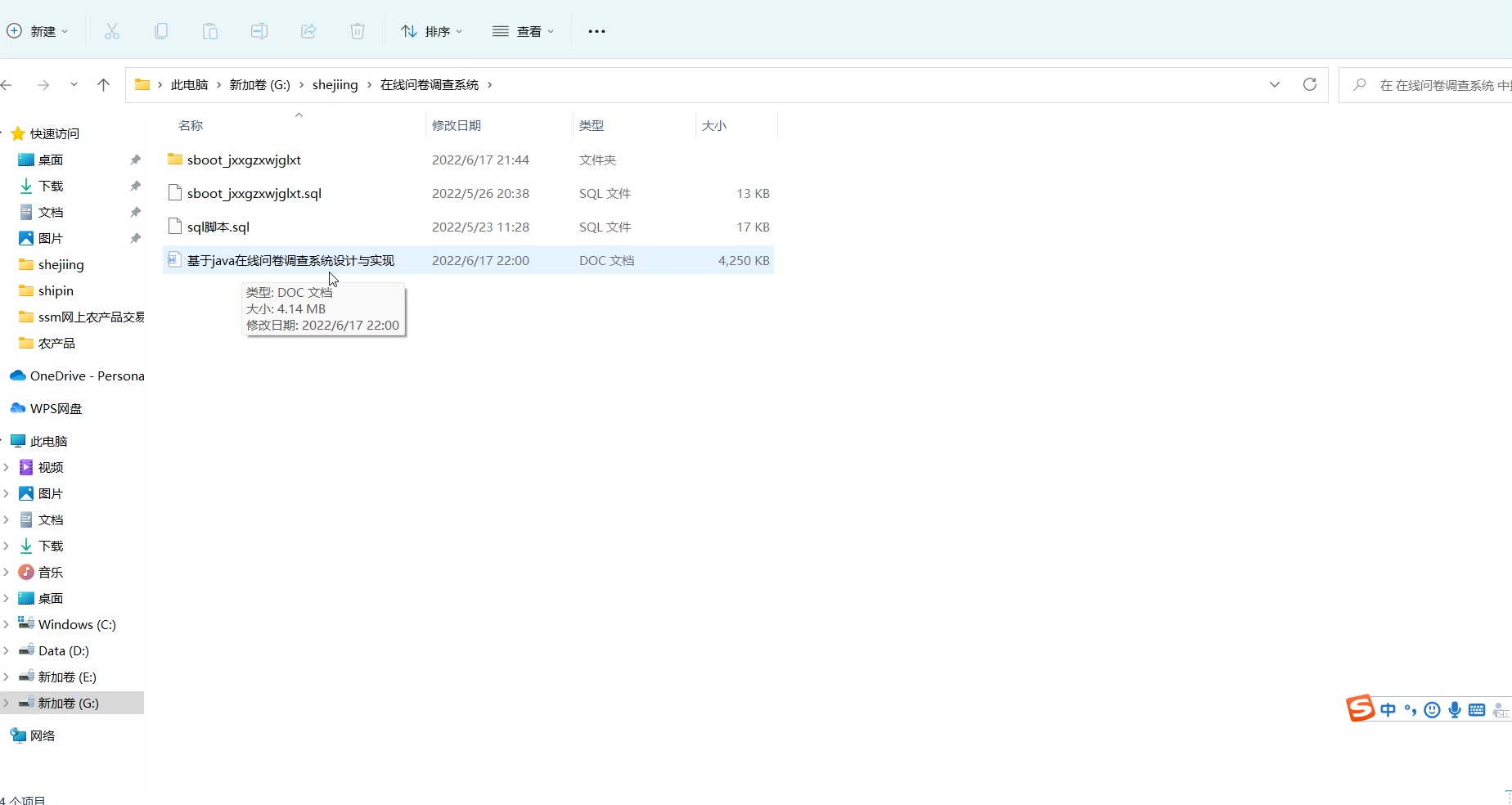The width and height of the screenshot is (1512, 805).
Task: Open the 查看 view menu
Action: 523,31
